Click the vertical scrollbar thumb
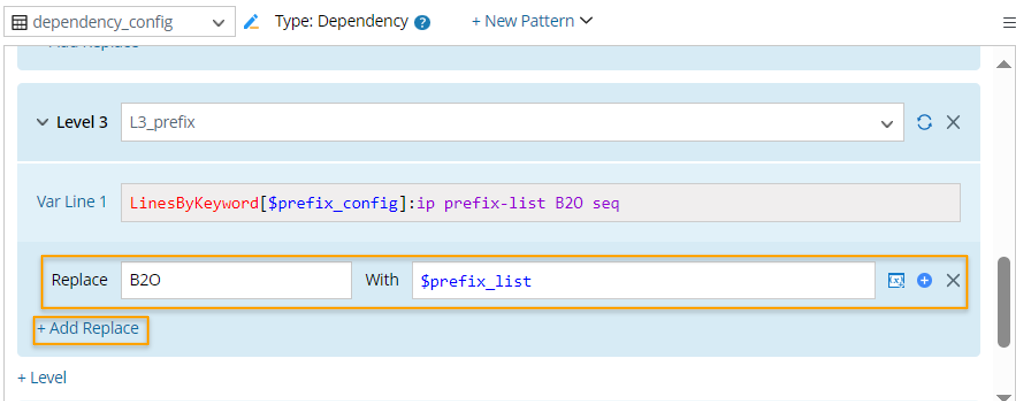The height and width of the screenshot is (401, 1016). 1003,300
